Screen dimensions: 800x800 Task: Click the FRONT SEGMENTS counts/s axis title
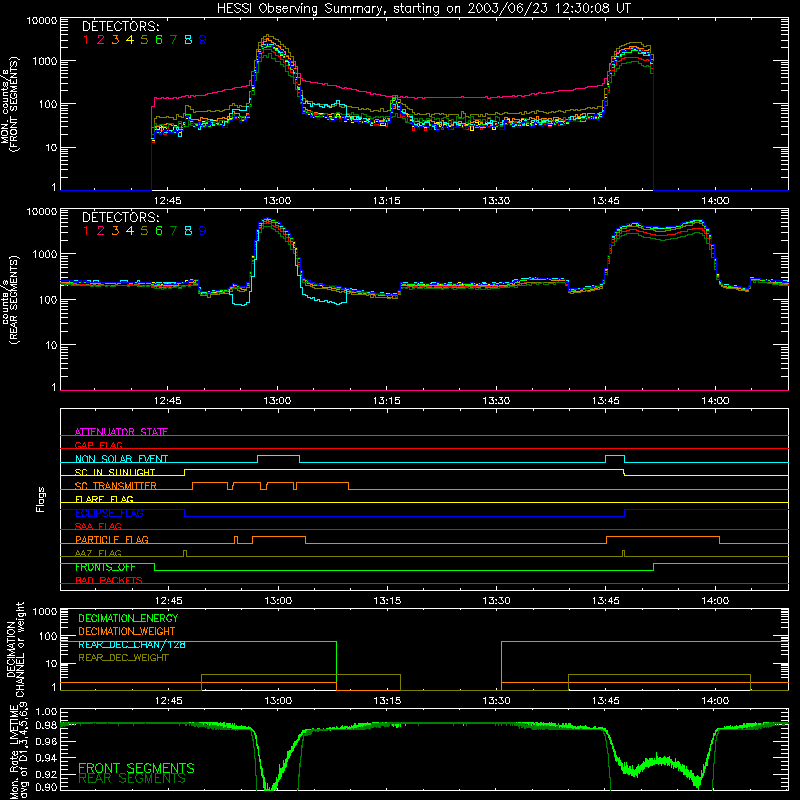tap(9, 105)
